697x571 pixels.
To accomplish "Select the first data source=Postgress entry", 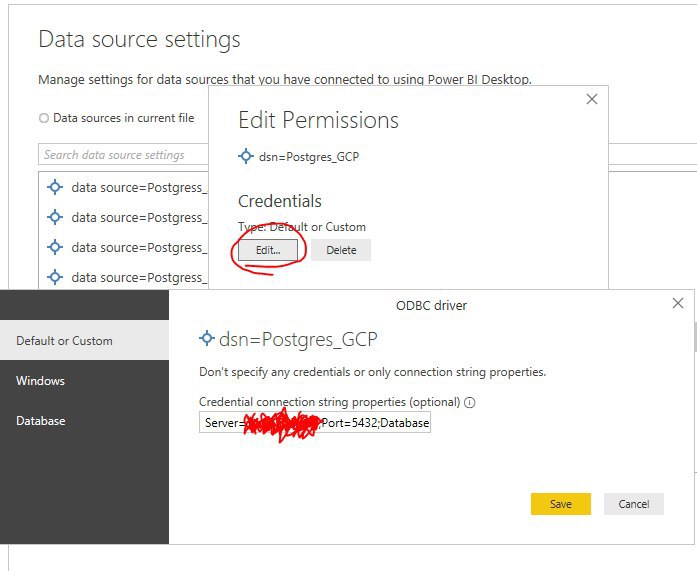I will click(x=127, y=187).
